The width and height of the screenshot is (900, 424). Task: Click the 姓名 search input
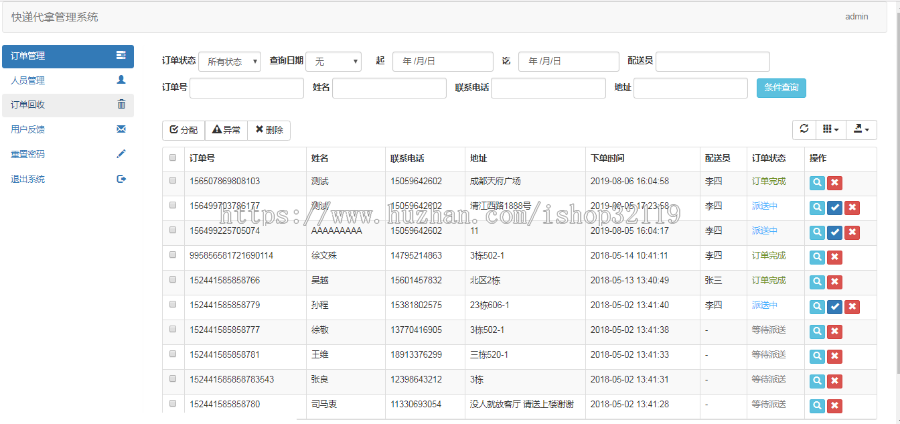click(389, 88)
